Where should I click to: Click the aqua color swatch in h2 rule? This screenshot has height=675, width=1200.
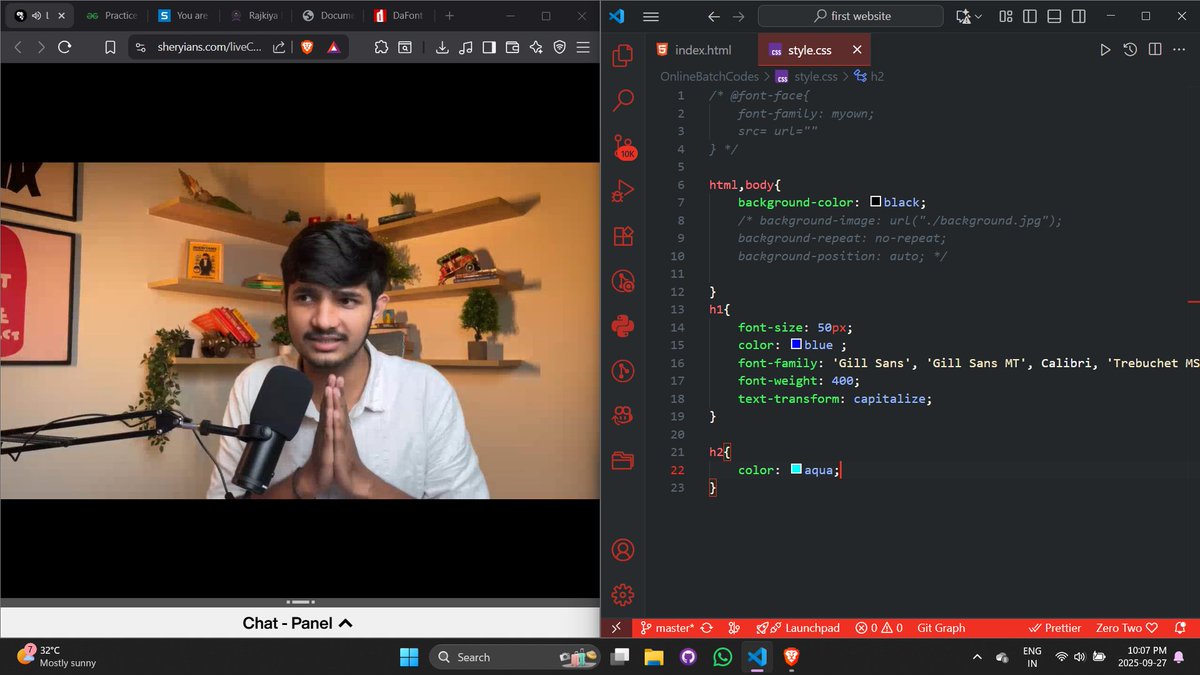pos(795,469)
